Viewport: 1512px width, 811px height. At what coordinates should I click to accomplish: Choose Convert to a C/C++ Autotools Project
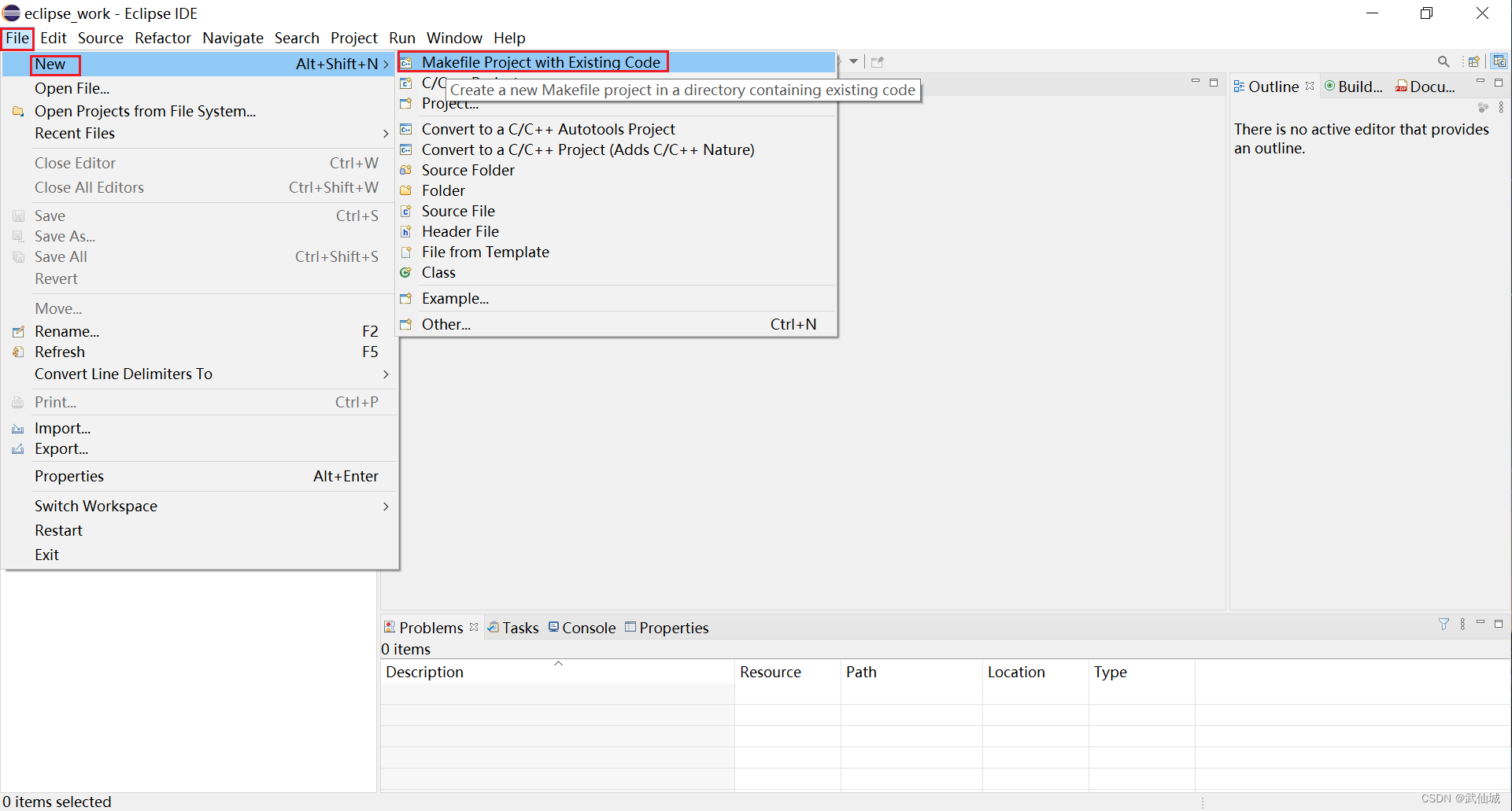[616, 129]
